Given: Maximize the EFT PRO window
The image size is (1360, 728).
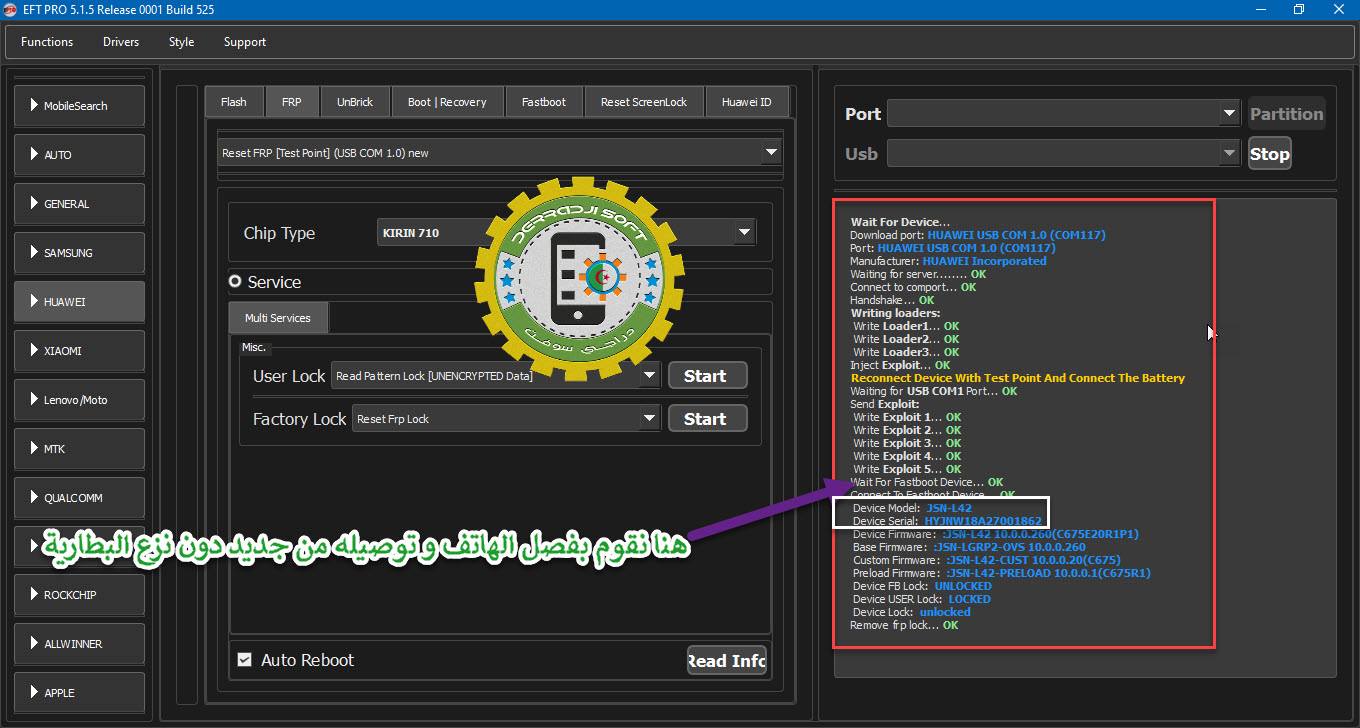Looking at the screenshot, I should tap(1298, 10).
